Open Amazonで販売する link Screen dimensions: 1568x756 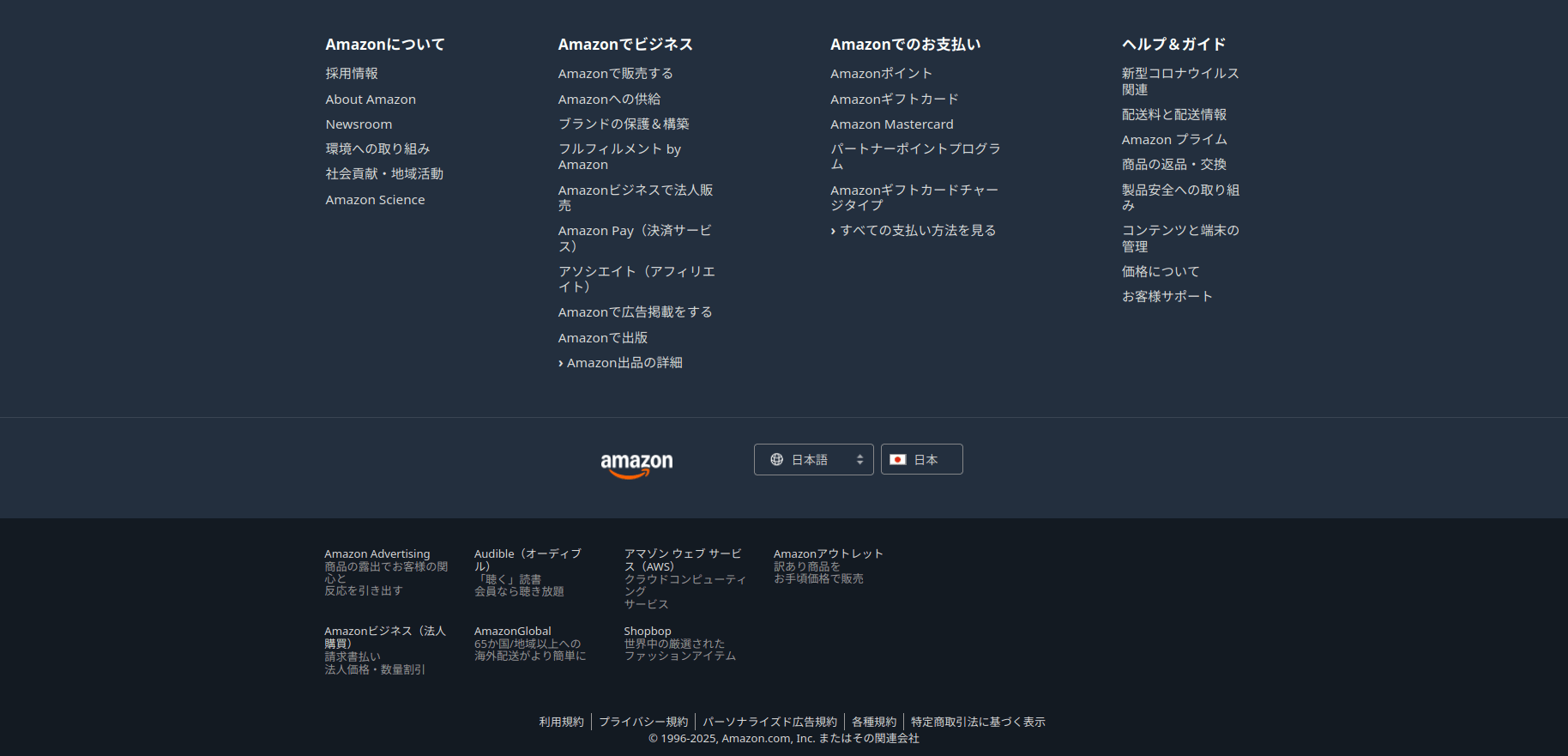pyautogui.click(x=615, y=74)
